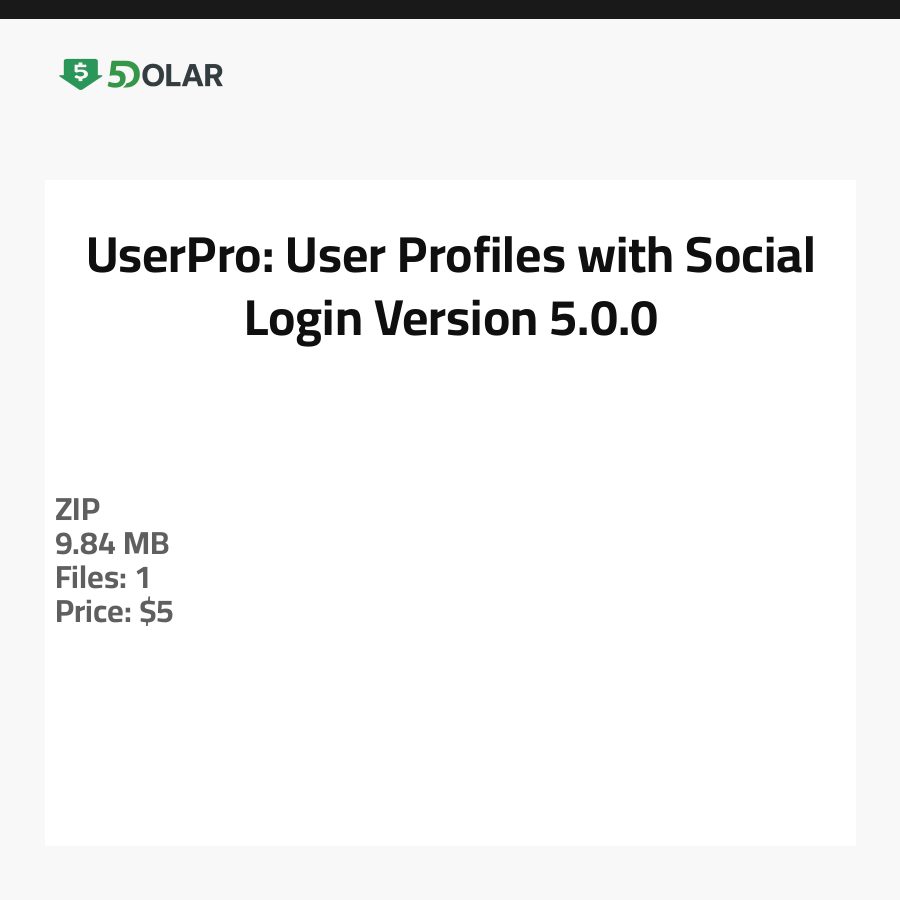Click the Files: 1 count line
The height and width of the screenshot is (900, 900).
[102, 578]
